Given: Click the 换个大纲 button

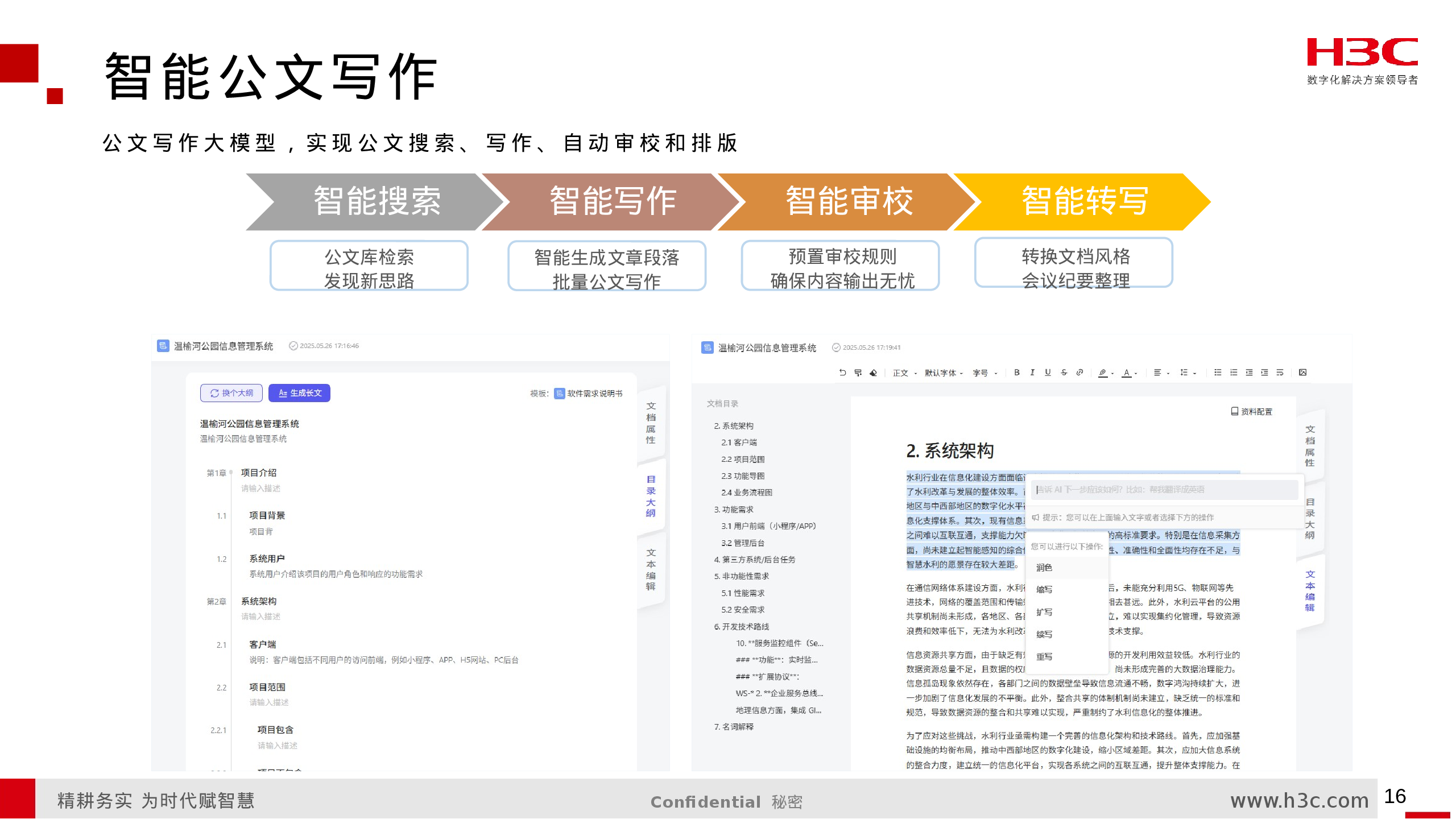Looking at the screenshot, I should click(x=231, y=393).
